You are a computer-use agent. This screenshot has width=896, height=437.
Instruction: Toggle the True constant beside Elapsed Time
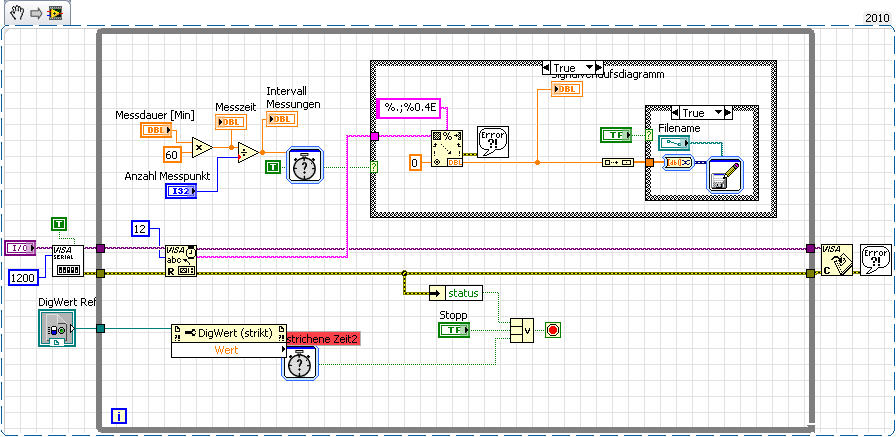click(x=273, y=168)
